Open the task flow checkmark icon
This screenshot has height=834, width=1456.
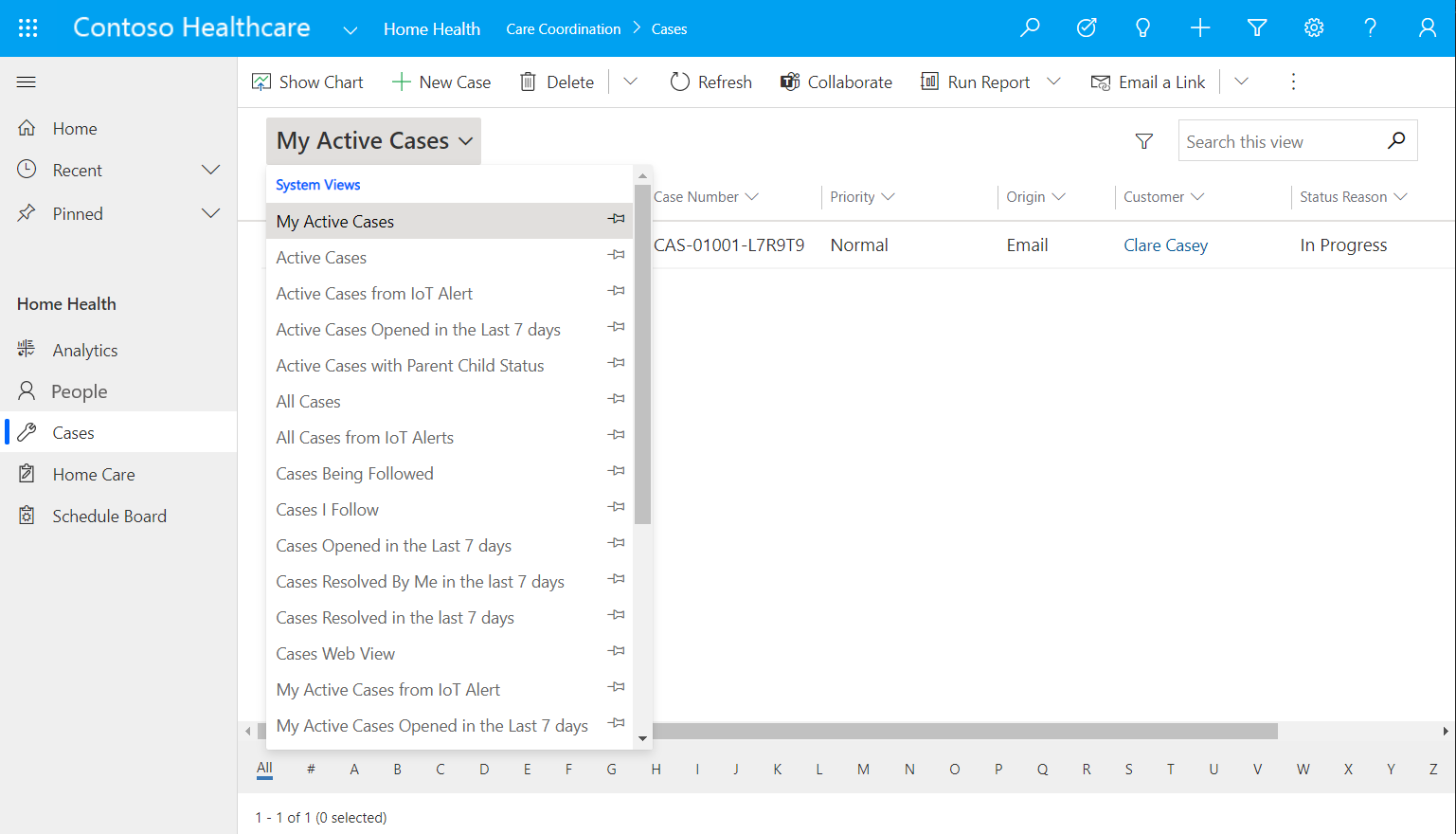pos(1087,28)
